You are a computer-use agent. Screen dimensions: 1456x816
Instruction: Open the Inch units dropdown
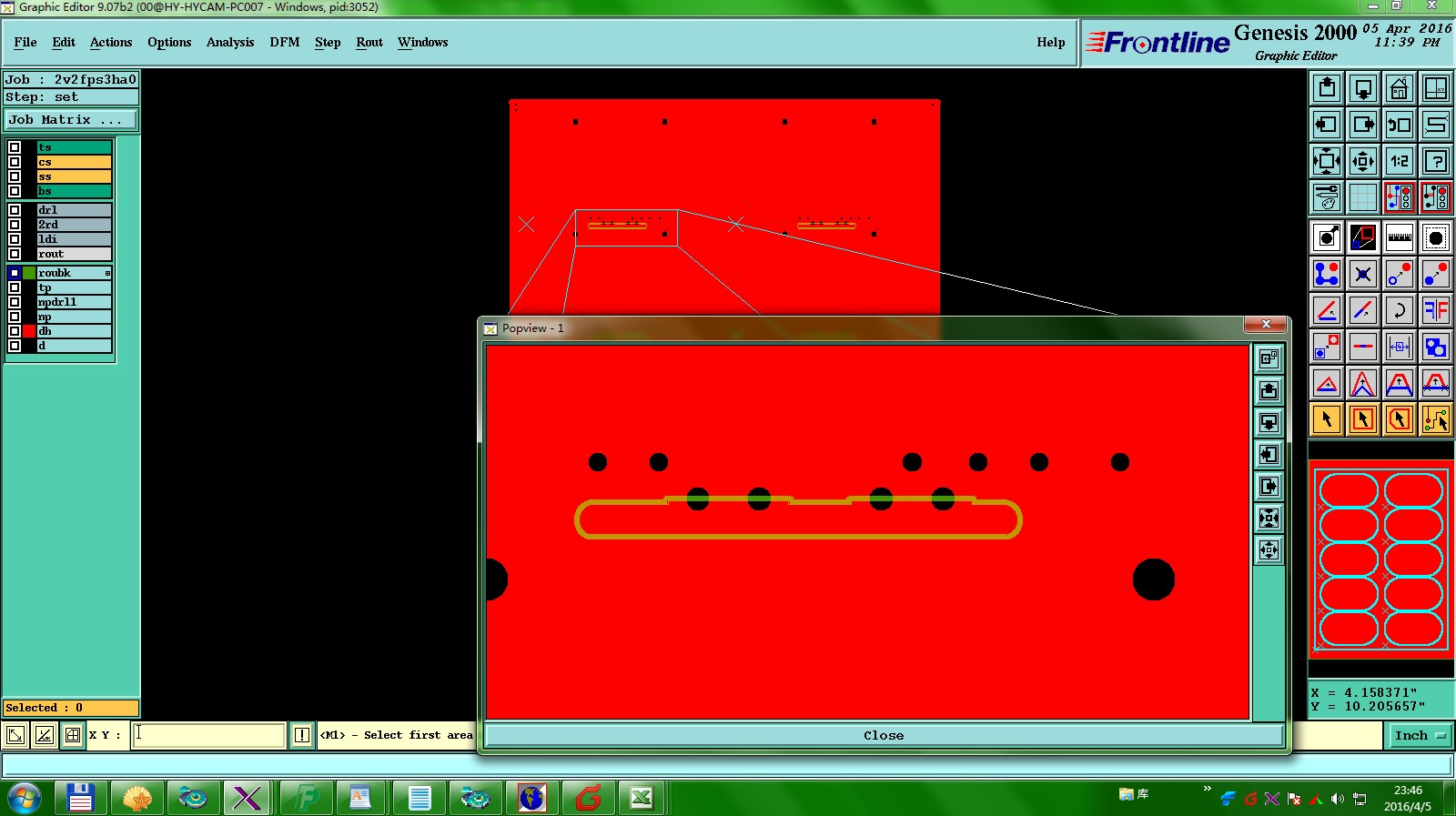(x=1420, y=735)
